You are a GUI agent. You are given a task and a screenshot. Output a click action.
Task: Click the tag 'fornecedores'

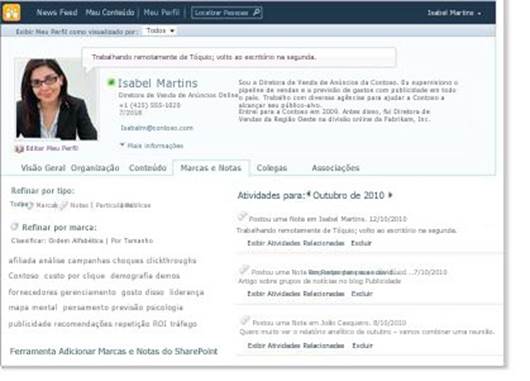pyautogui.click(x=33, y=292)
